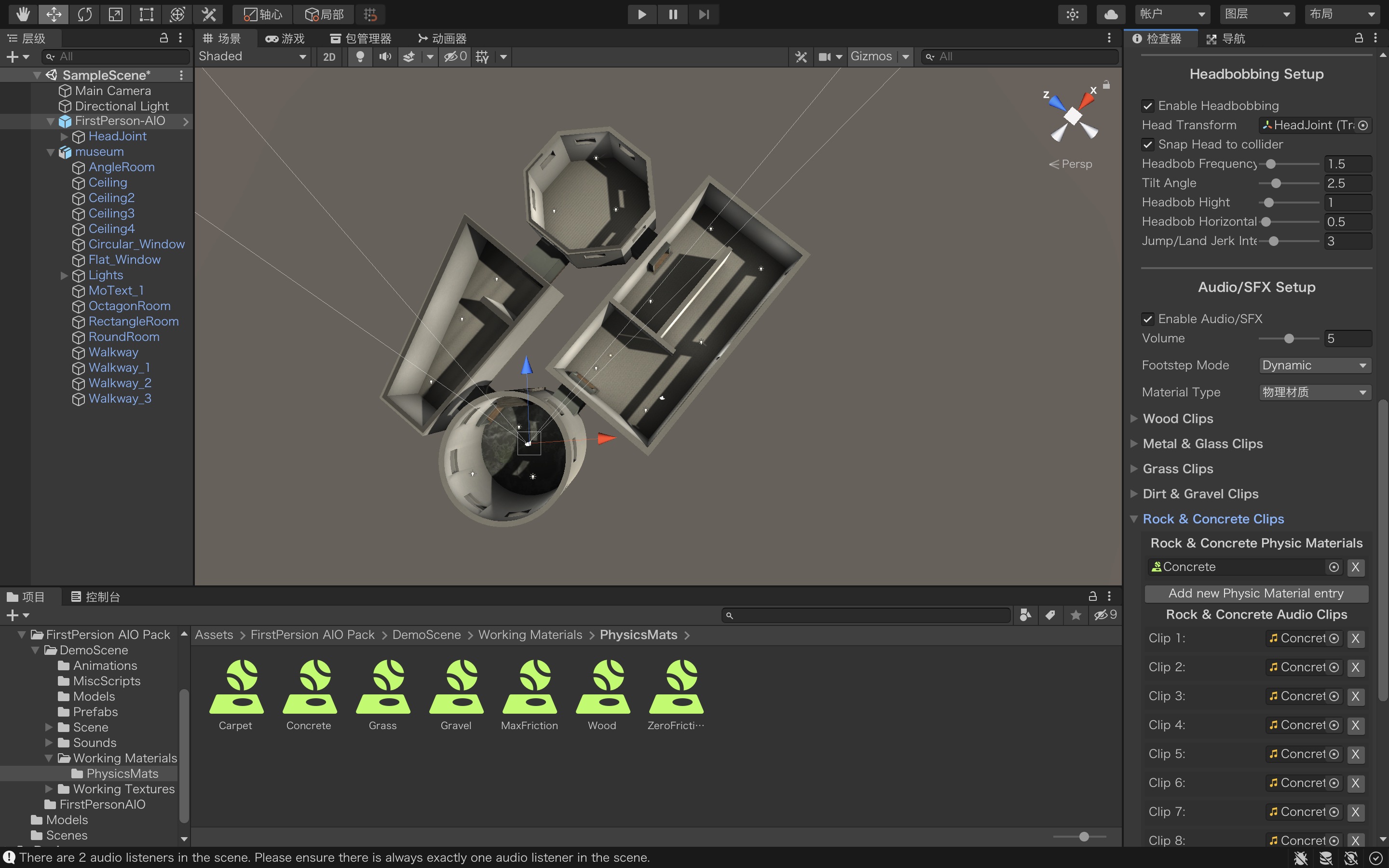The height and width of the screenshot is (868, 1389).
Task: Disable Enable Headbobbing checkbox
Action: [1148, 106]
